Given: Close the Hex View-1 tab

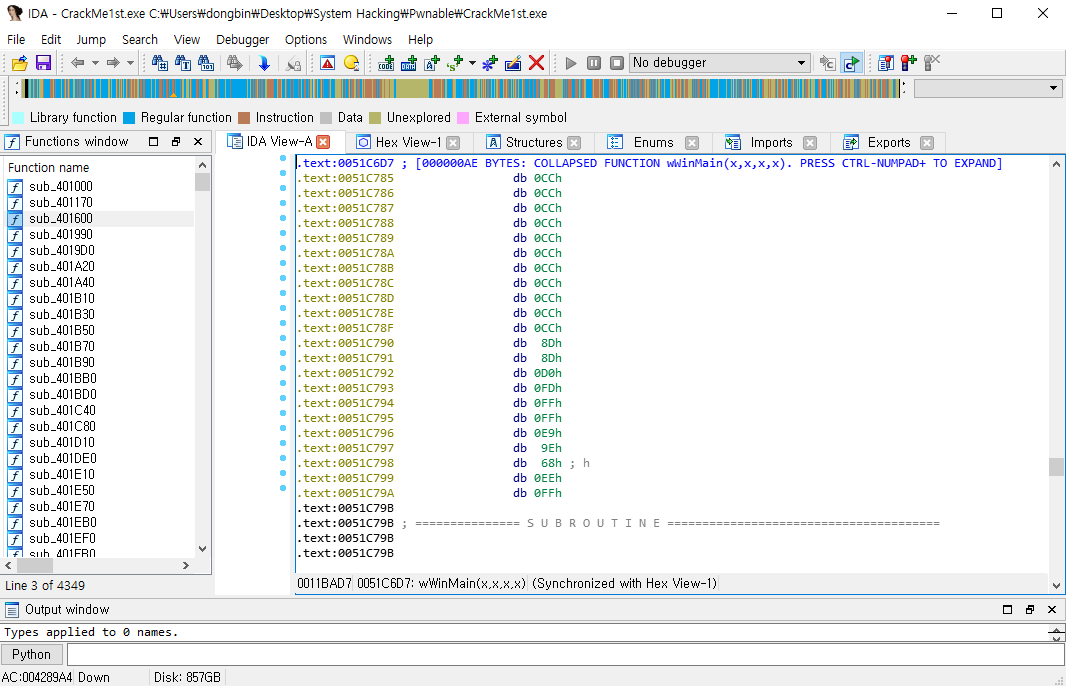Looking at the screenshot, I should pyautogui.click(x=453, y=142).
